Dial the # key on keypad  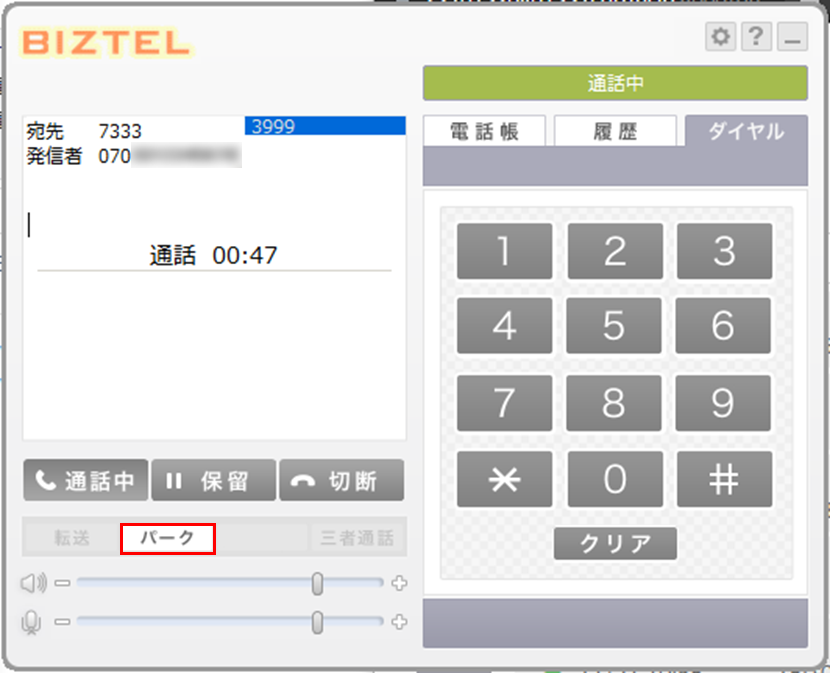coord(724,479)
